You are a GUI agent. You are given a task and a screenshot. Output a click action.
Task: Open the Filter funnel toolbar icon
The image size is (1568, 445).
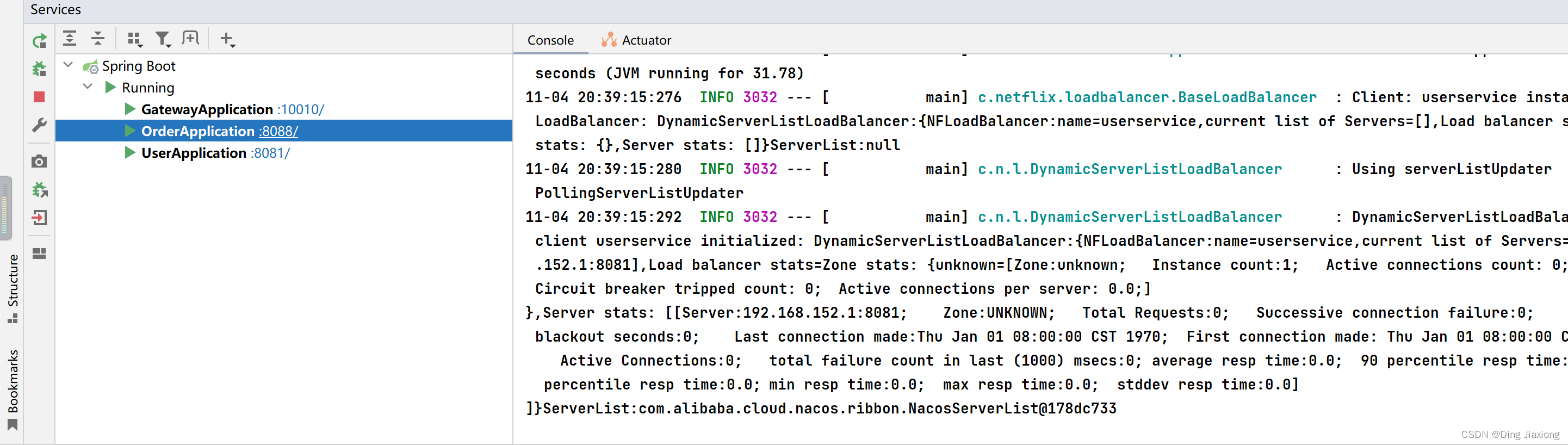163,40
